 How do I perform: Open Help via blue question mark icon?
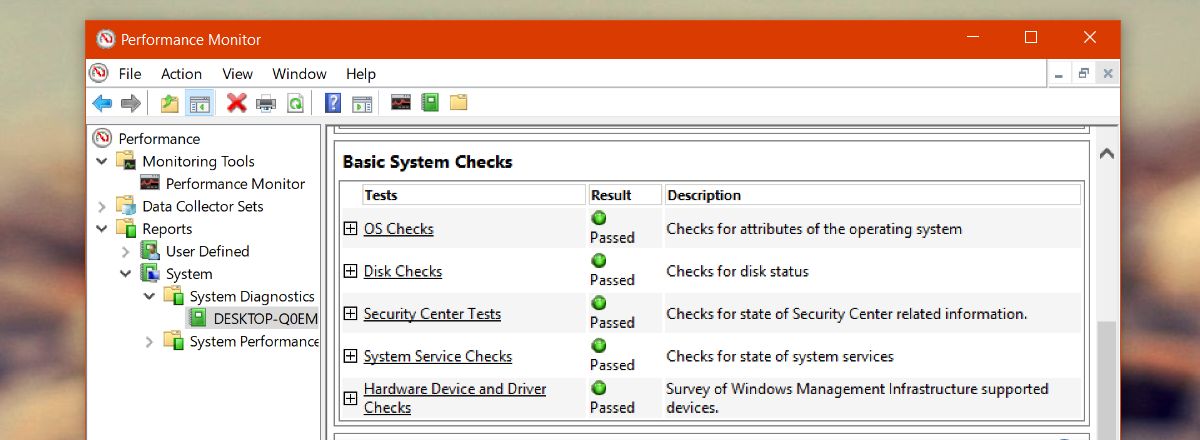pos(333,103)
